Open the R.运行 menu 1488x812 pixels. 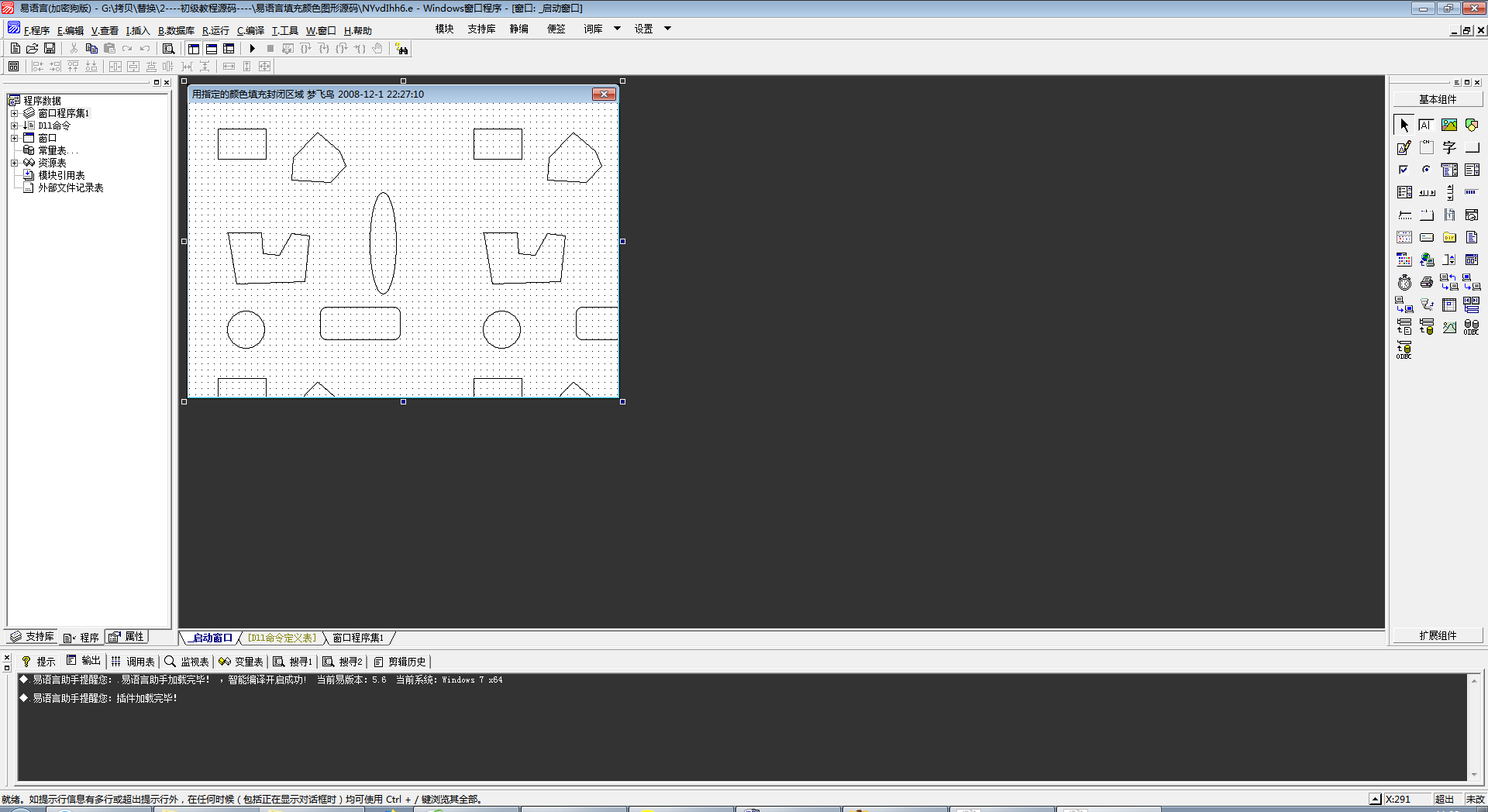(215, 30)
